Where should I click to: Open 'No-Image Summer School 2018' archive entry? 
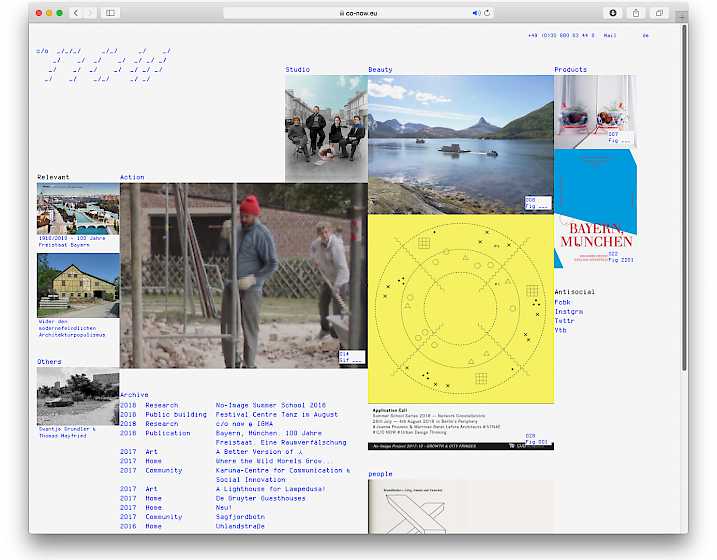pyautogui.click(x=271, y=405)
